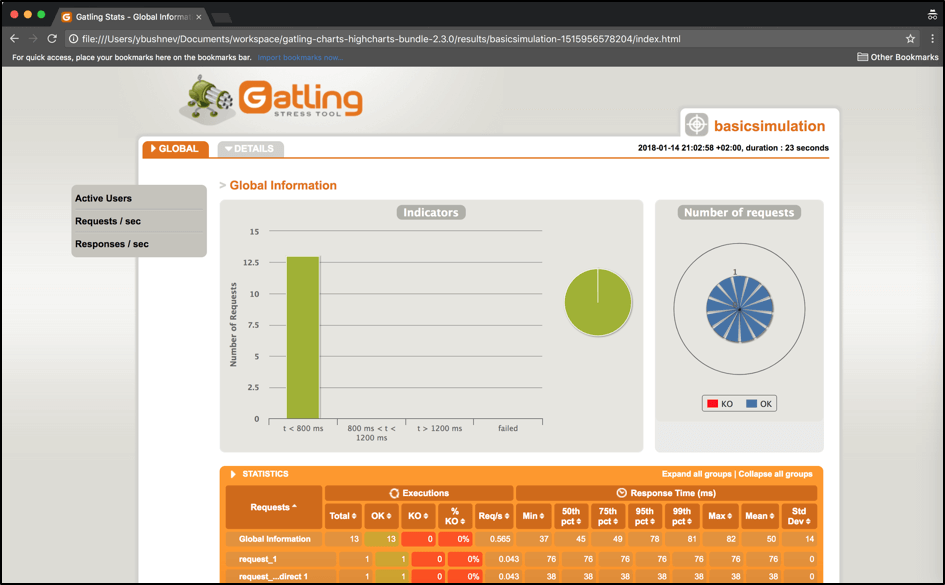Sort by KO column
Viewport: 945px width, 585px height.
click(418, 516)
